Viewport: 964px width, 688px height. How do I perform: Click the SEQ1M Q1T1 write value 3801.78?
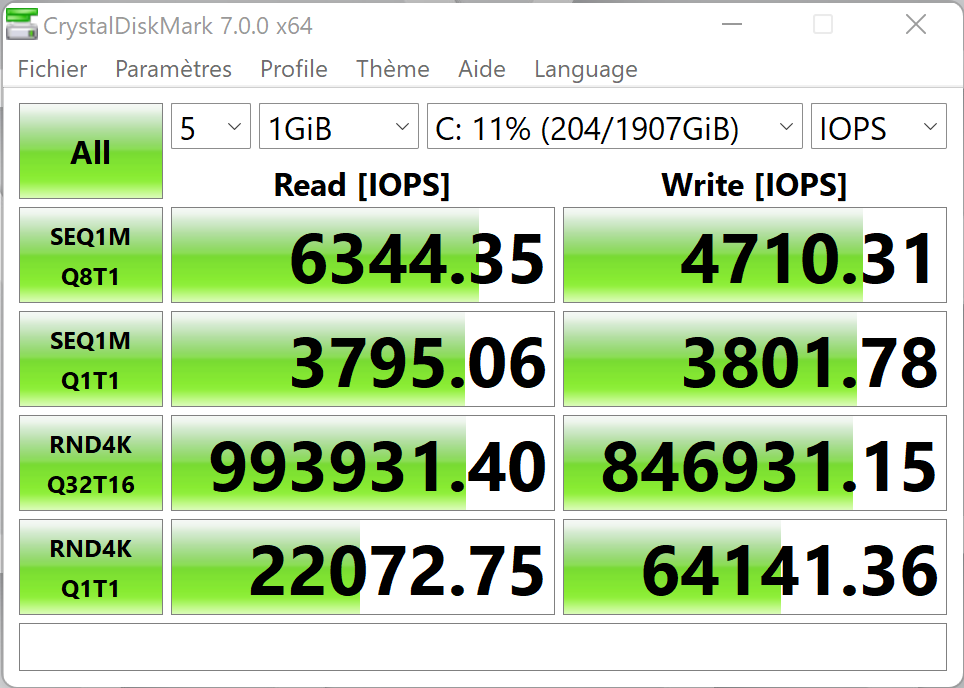[x=755, y=359]
